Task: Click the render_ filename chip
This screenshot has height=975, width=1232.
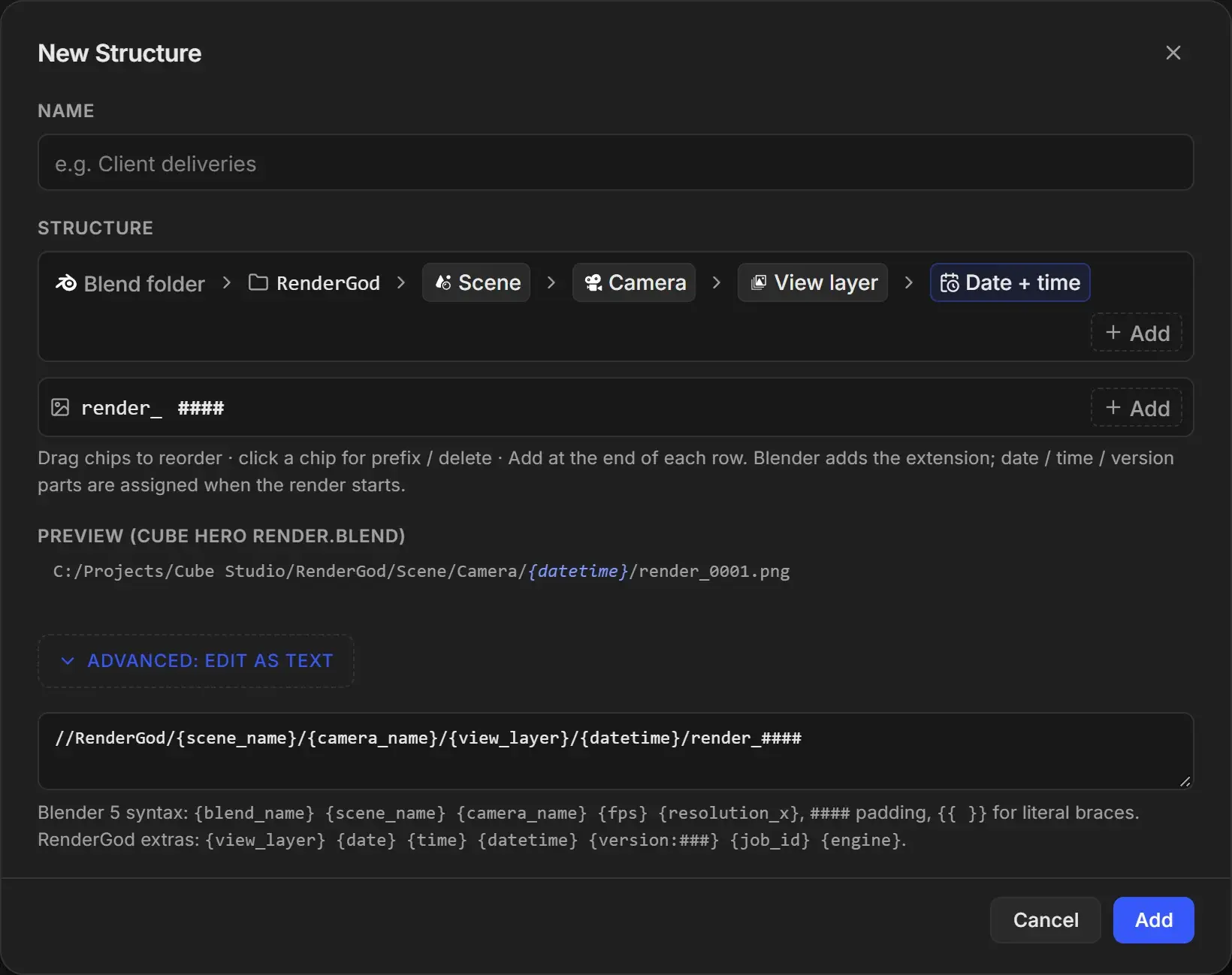Action: pos(121,408)
